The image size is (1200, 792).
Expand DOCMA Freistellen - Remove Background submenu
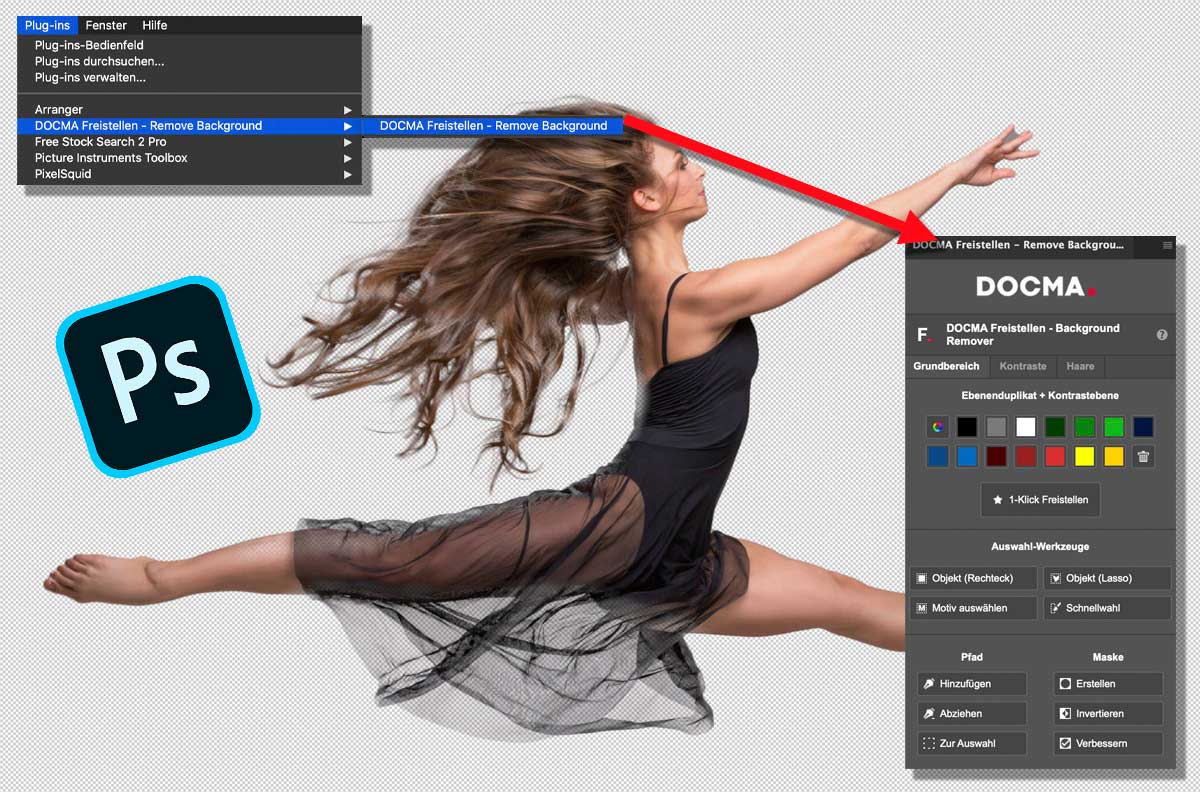pos(190,126)
